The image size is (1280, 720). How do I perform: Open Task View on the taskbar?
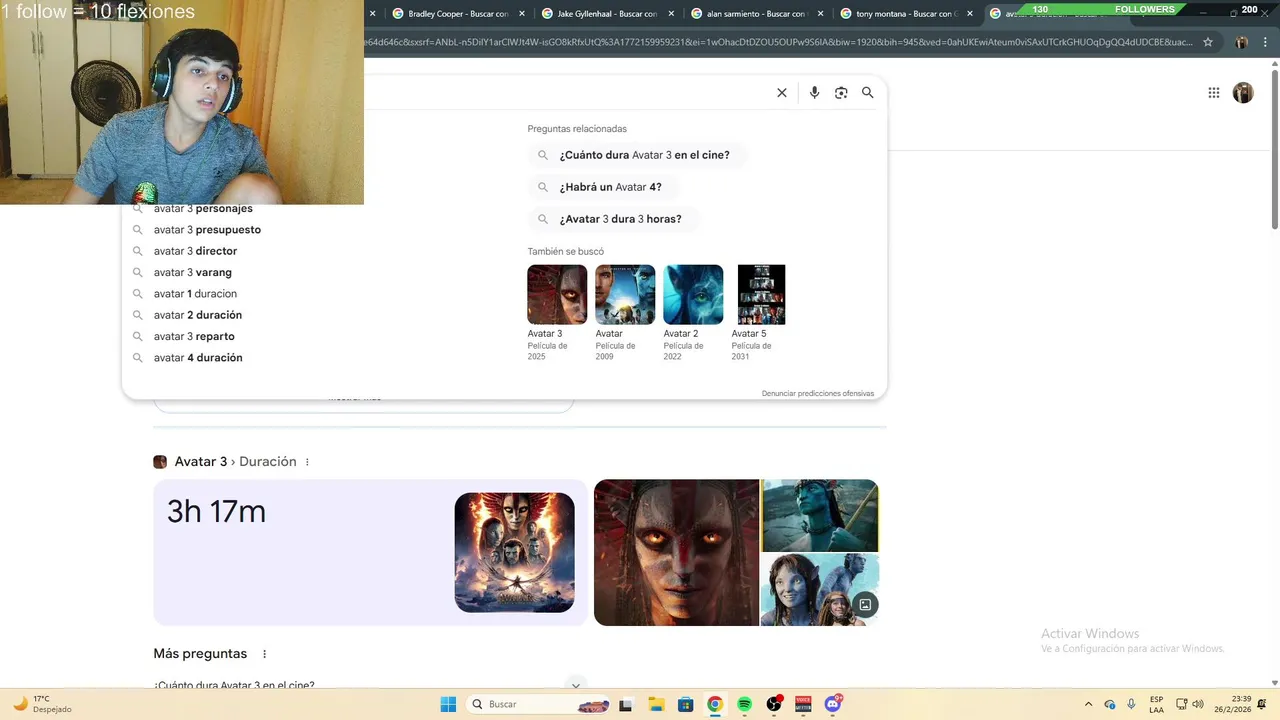(626, 704)
